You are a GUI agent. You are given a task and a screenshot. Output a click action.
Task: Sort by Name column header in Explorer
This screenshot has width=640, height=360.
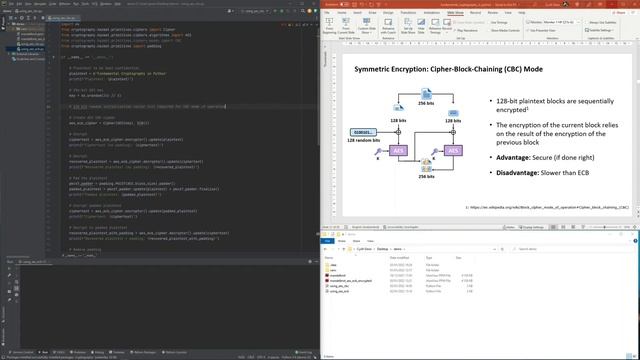click(x=329, y=258)
